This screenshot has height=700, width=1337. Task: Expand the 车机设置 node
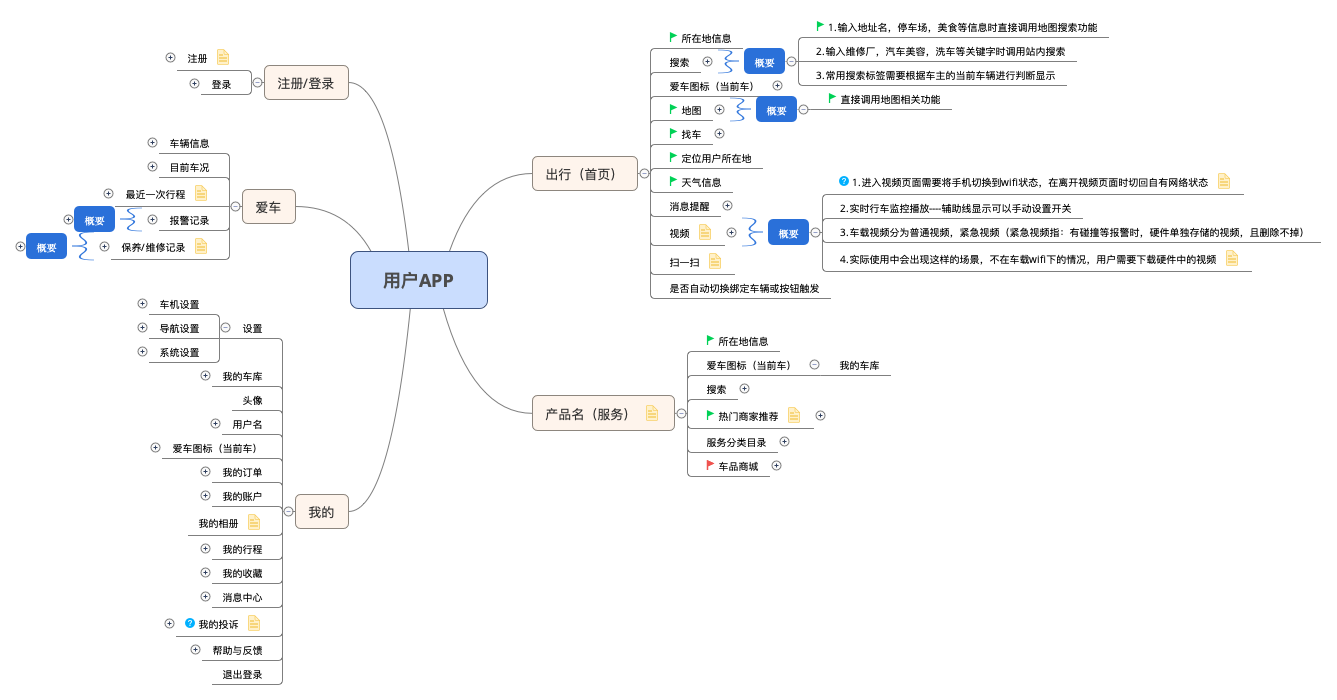(x=142, y=303)
